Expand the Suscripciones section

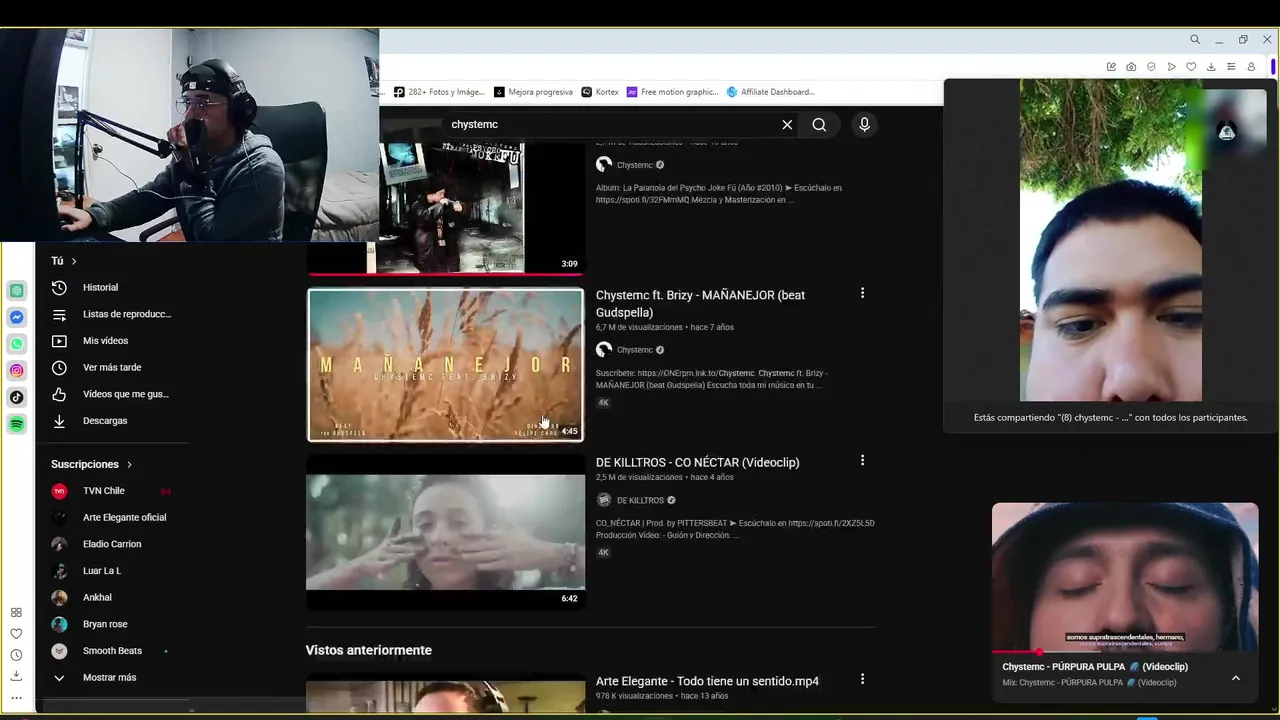click(x=92, y=464)
